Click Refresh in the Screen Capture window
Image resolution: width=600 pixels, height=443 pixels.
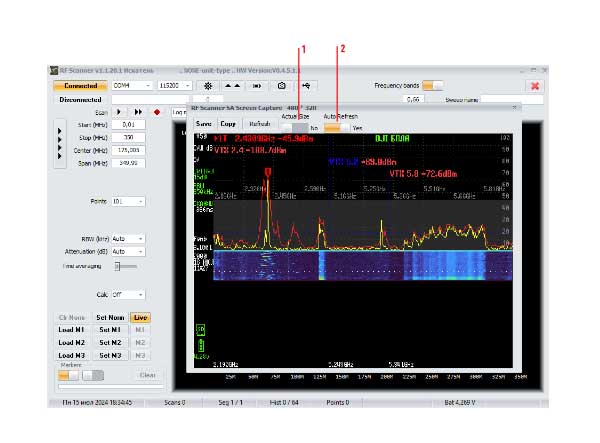[x=259, y=124]
